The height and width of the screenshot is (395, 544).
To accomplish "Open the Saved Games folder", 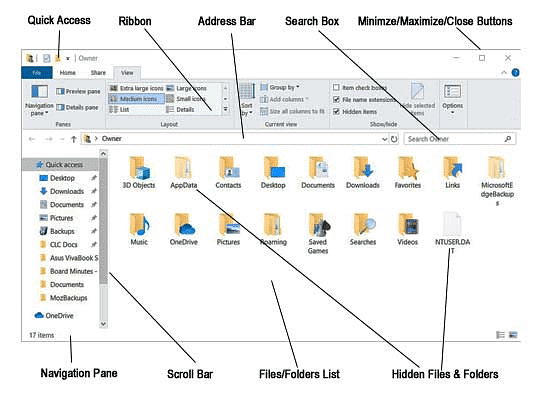I will tap(318, 234).
